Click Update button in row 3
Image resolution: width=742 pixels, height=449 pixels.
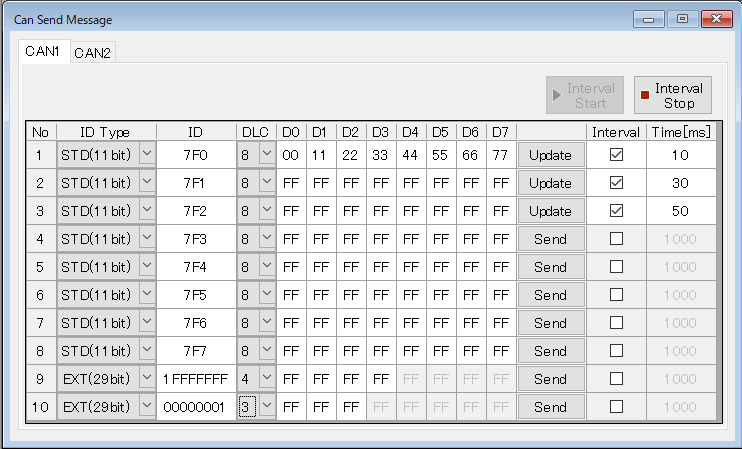[x=550, y=211]
